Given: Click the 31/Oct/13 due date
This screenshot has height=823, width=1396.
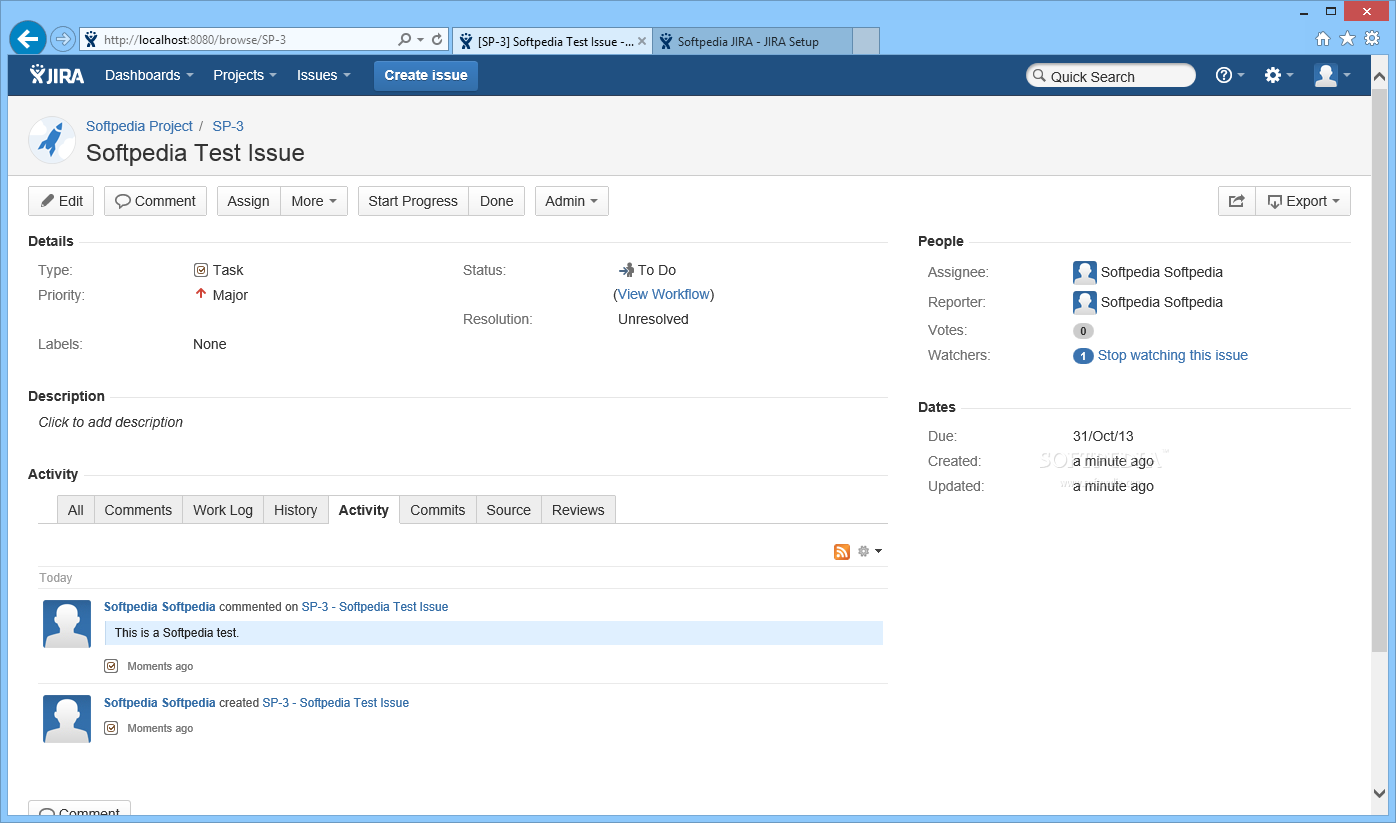Looking at the screenshot, I should coord(1103,436).
